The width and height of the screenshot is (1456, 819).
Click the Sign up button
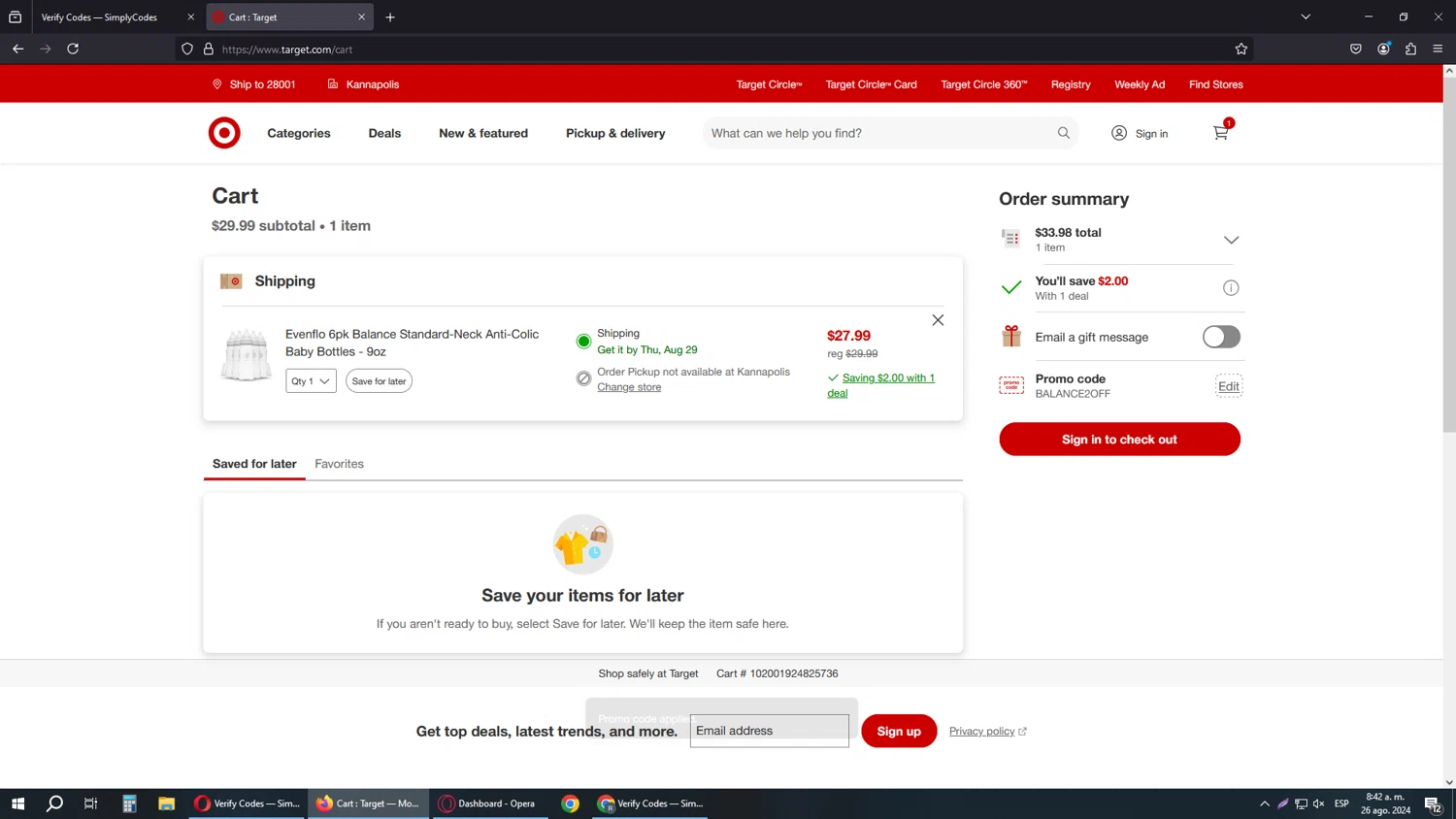(x=899, y=732)
